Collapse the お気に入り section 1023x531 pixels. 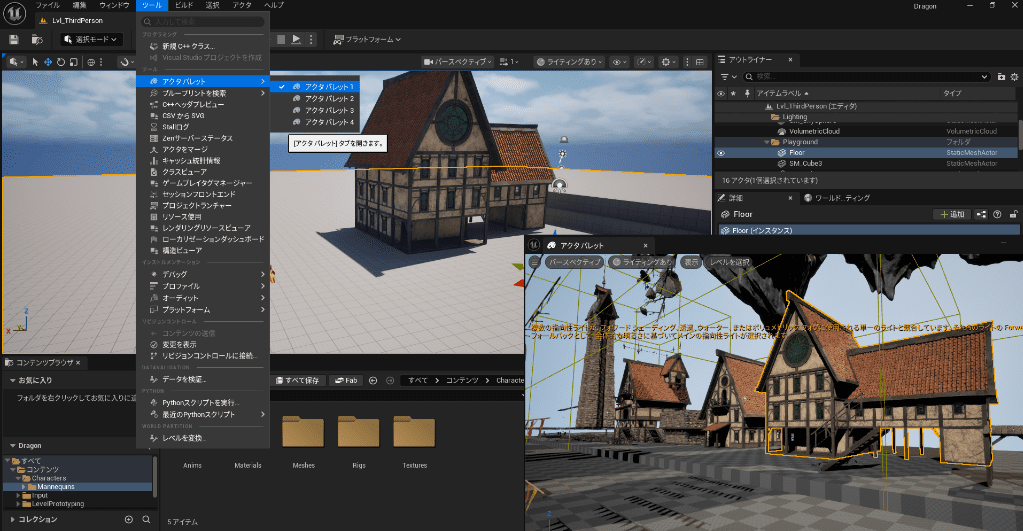coord(12,380)
